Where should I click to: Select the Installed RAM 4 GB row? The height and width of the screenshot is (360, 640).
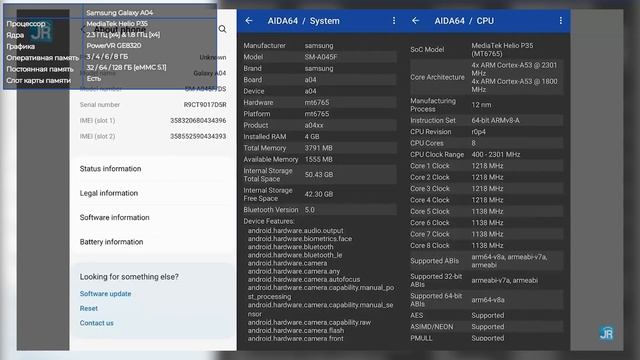pyautogui.click(x=320, y=137)
